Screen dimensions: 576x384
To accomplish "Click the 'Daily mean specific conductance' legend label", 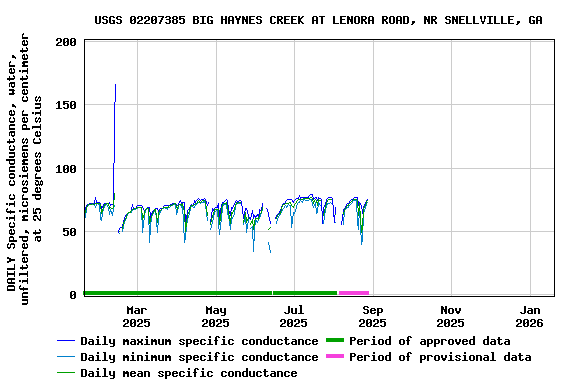I will (x=189, y=373).
